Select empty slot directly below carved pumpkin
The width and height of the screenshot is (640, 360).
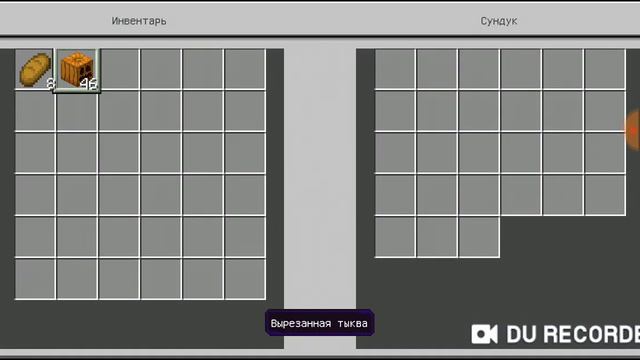77,112
